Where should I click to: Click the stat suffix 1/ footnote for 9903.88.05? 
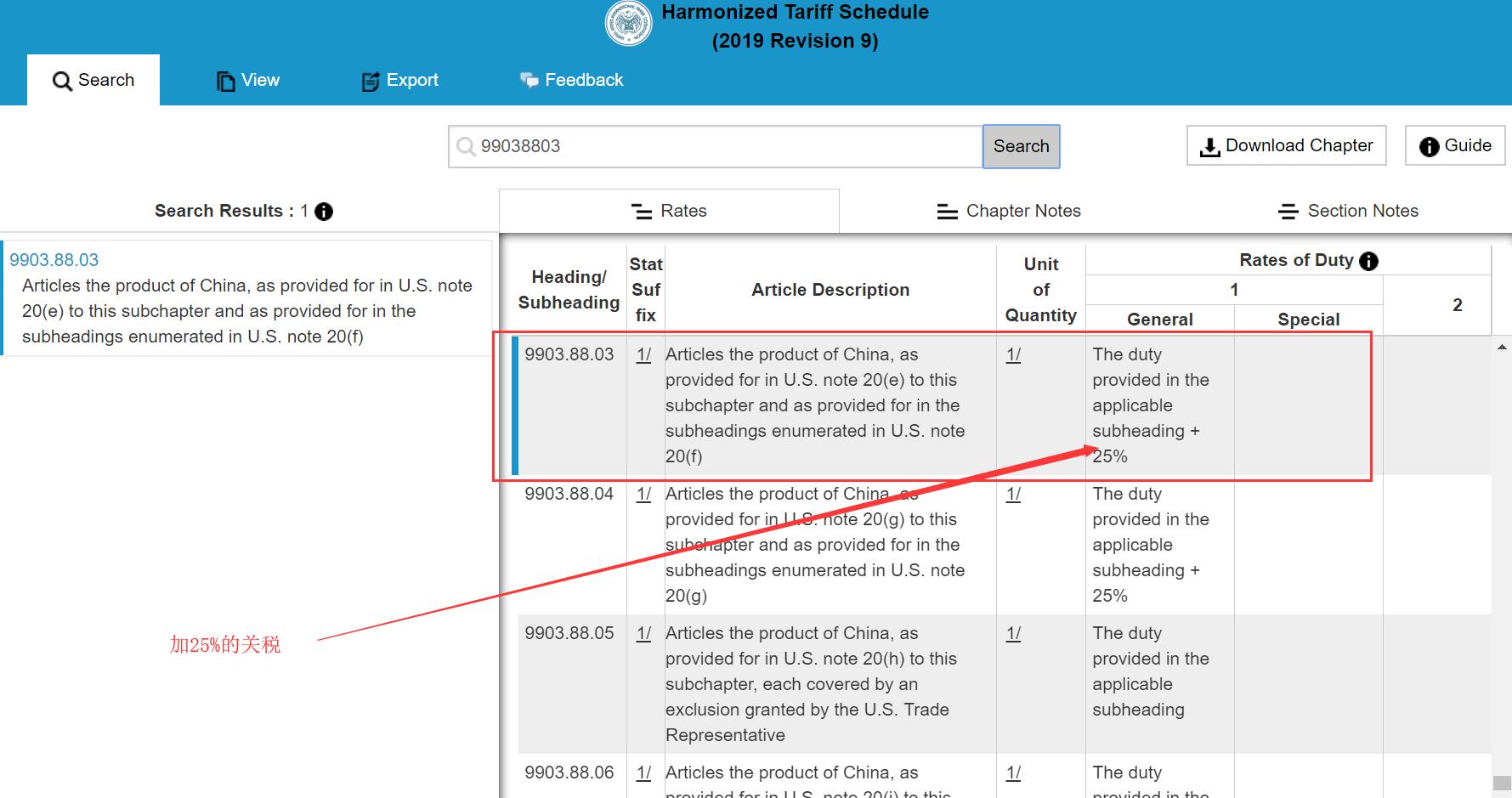click(643, 633)
